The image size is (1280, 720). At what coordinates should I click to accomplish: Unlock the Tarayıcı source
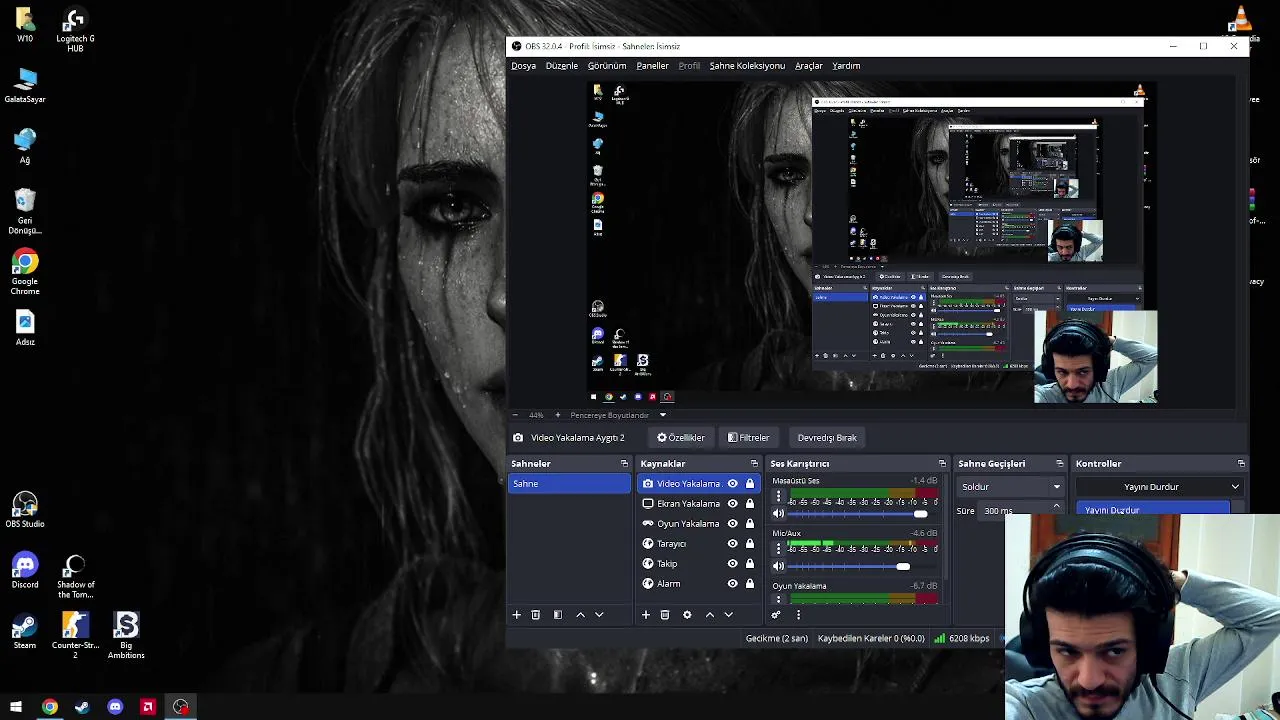pyautogui.click(x=749, y=544)
